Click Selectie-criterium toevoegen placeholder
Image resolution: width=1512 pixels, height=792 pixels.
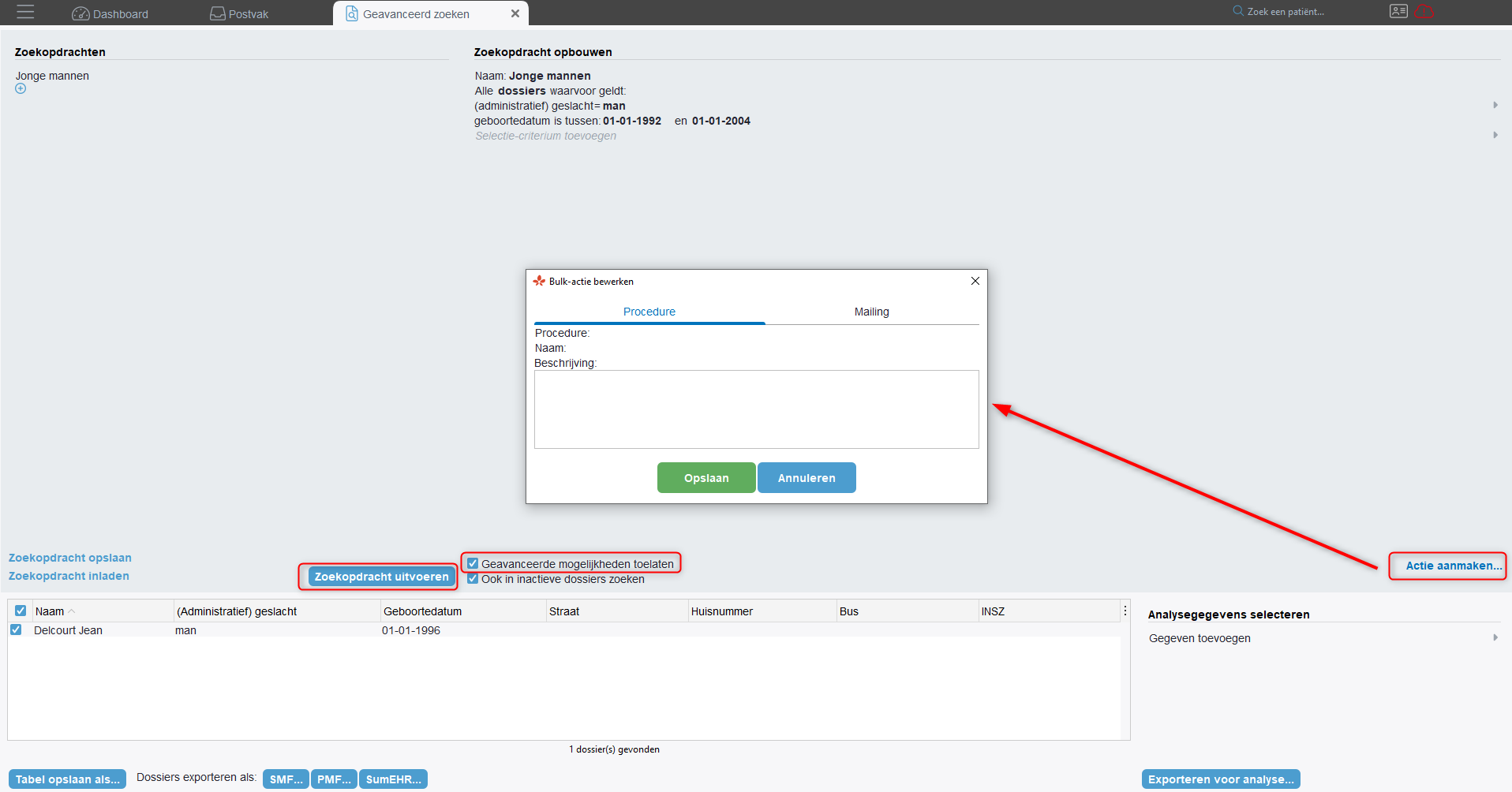[x=545, y=136]
